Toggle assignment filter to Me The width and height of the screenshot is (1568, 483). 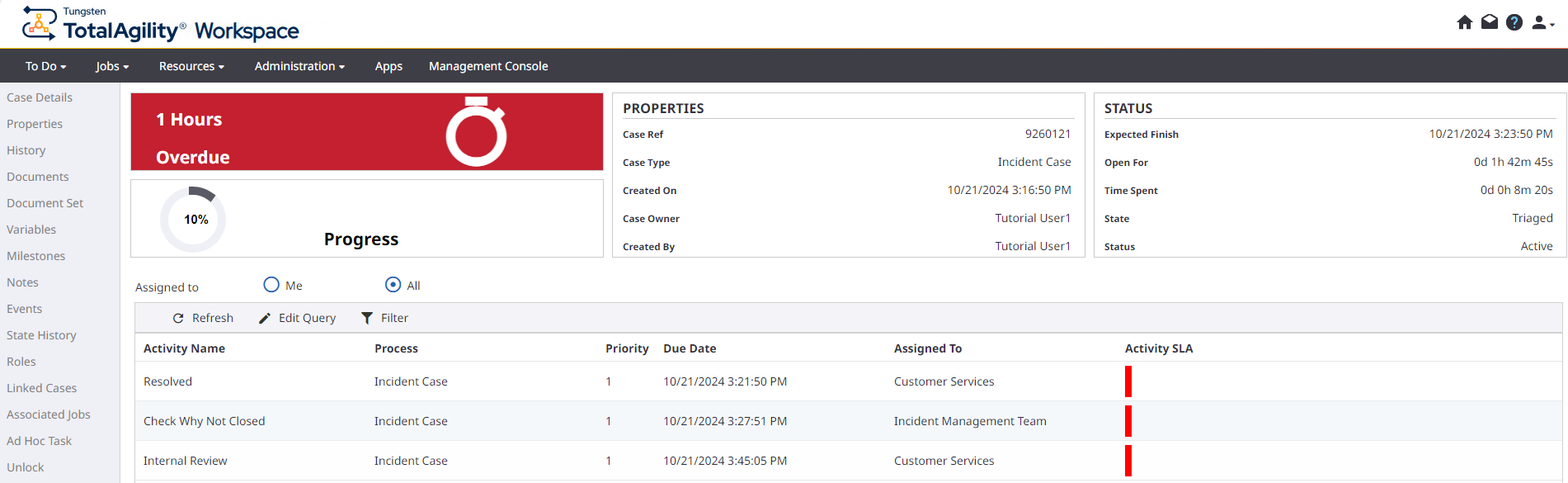[x=271, y=284]
